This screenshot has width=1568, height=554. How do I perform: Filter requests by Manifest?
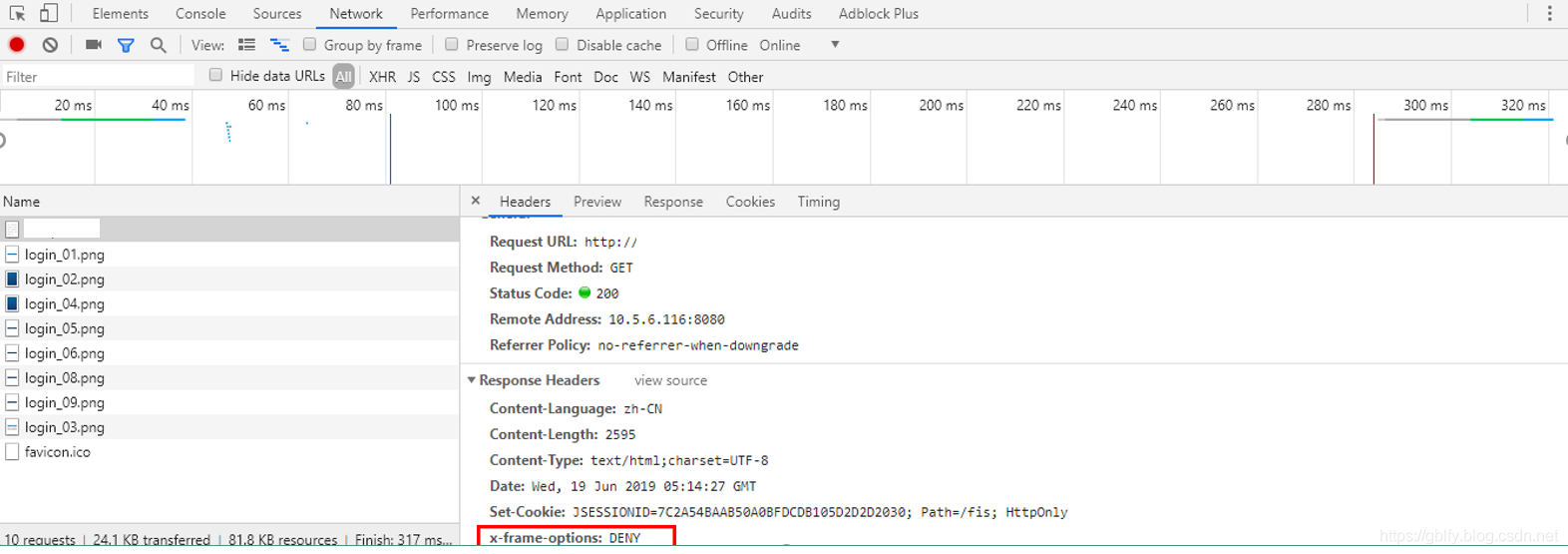689,76
